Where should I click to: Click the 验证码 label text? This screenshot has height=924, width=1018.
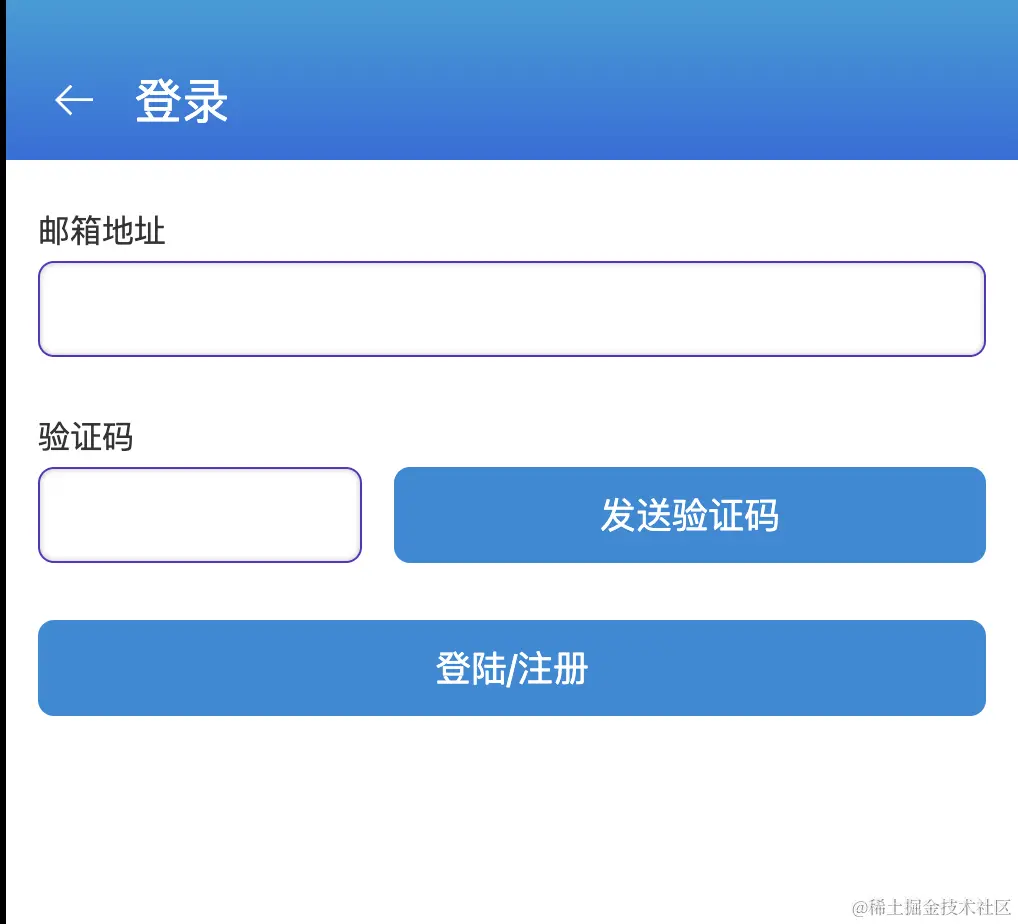pos(85,437)
